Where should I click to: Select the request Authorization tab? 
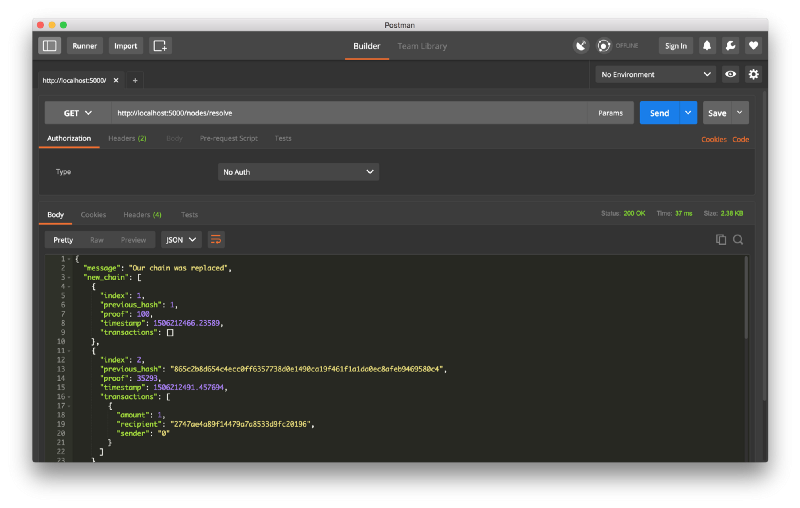coord(69,138)
